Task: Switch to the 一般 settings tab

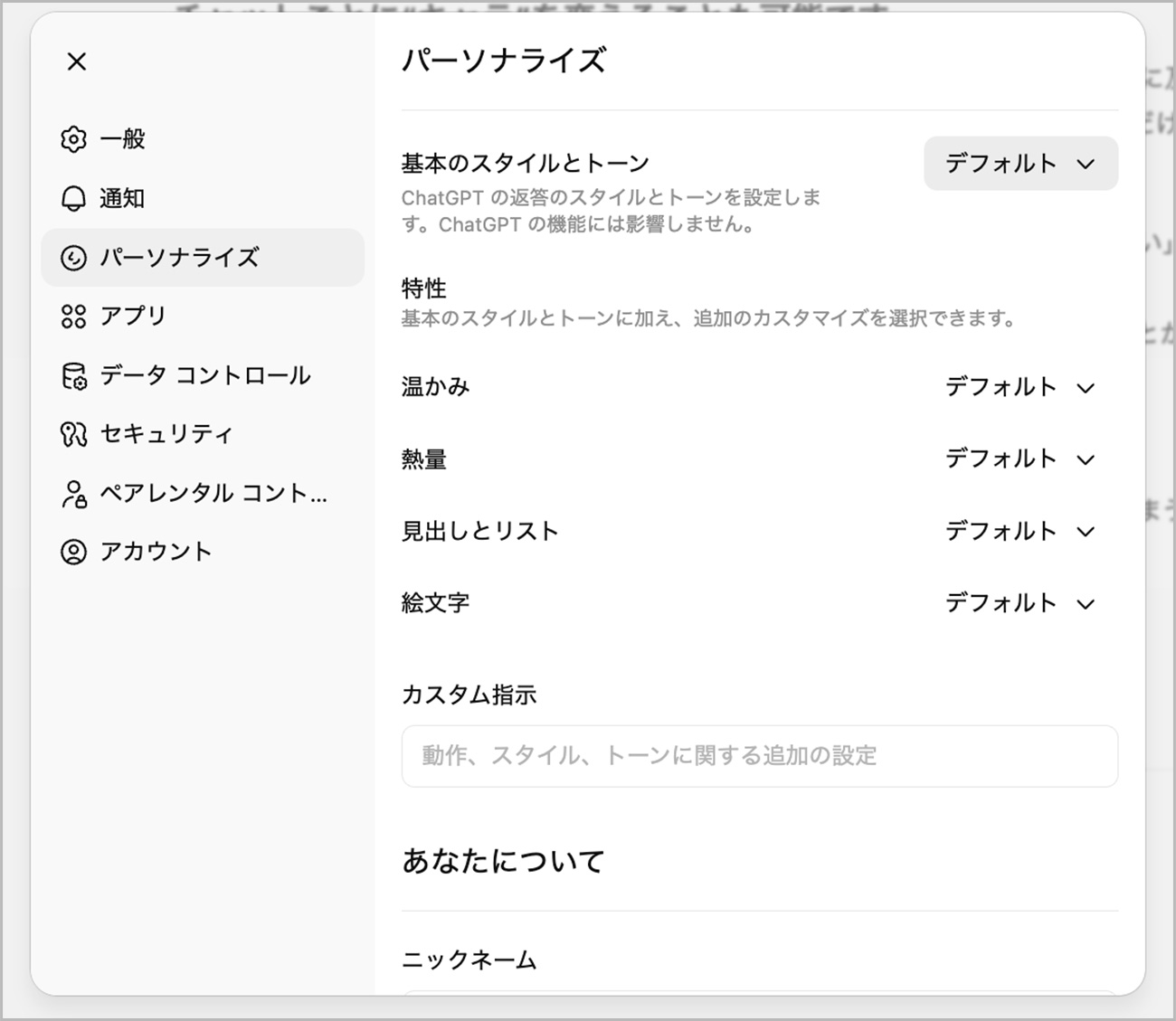Action: pos(123,139)
